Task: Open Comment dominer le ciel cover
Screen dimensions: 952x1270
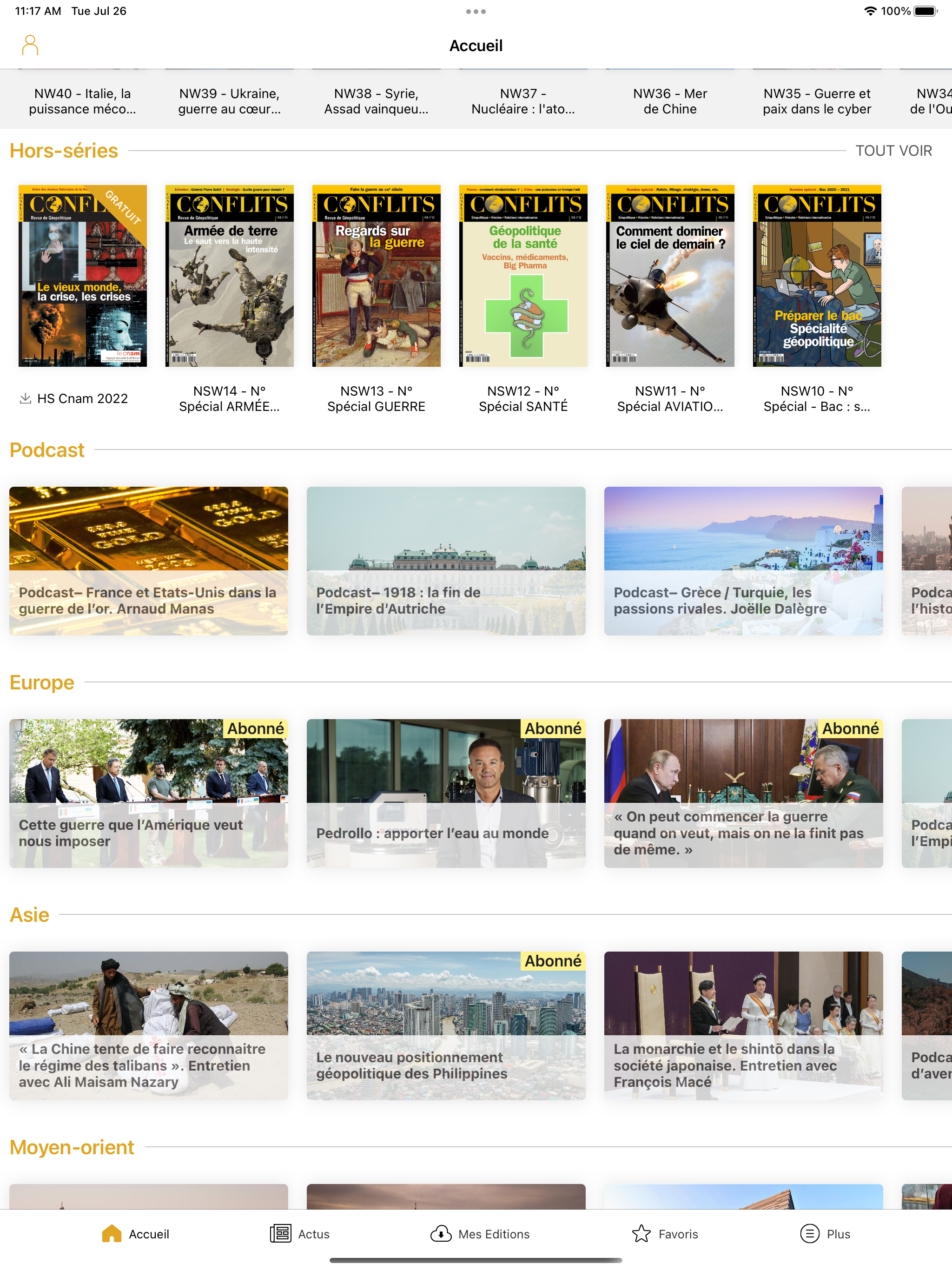Action: [x=669, y=276]
